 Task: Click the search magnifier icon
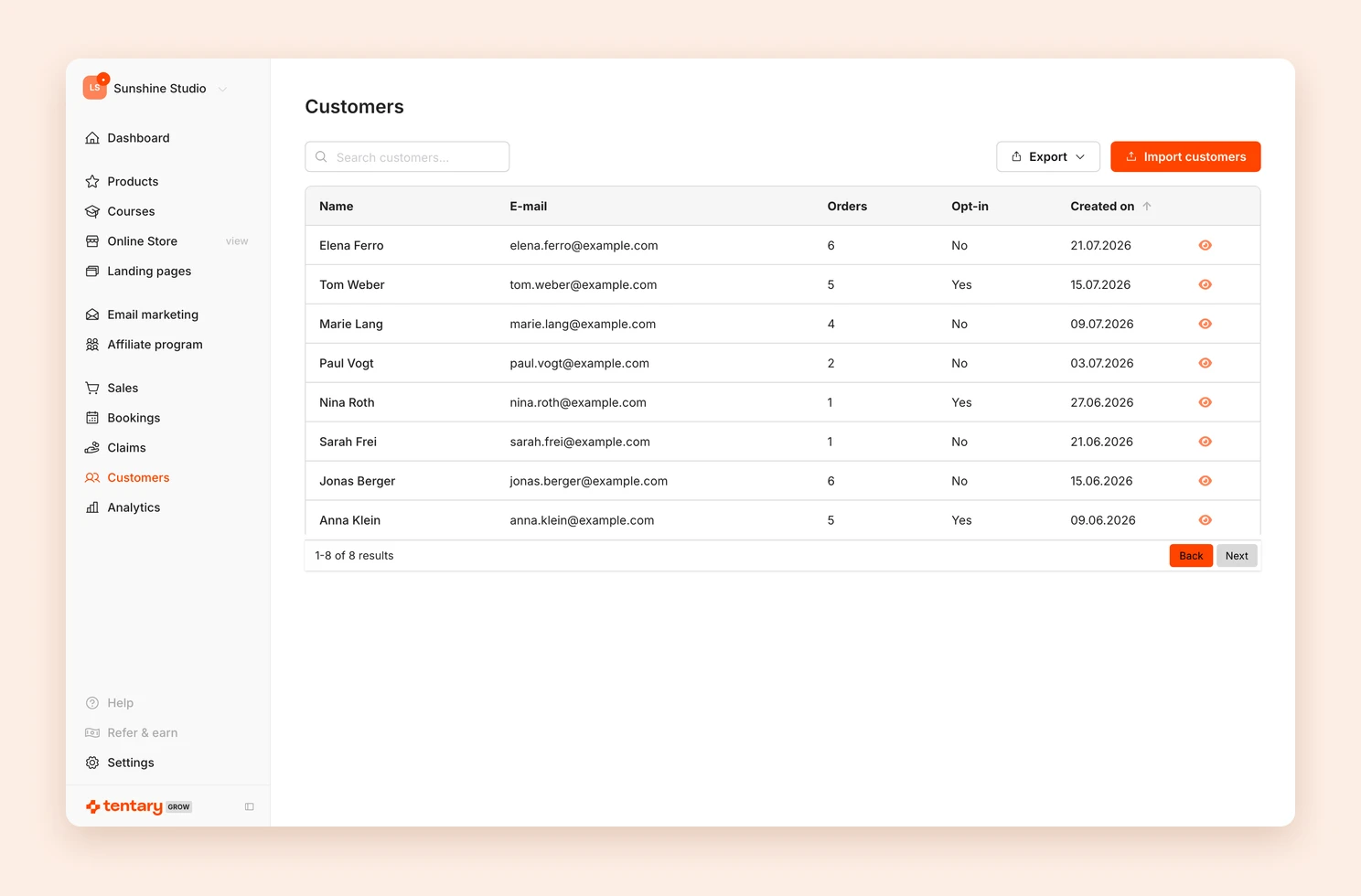321,157
